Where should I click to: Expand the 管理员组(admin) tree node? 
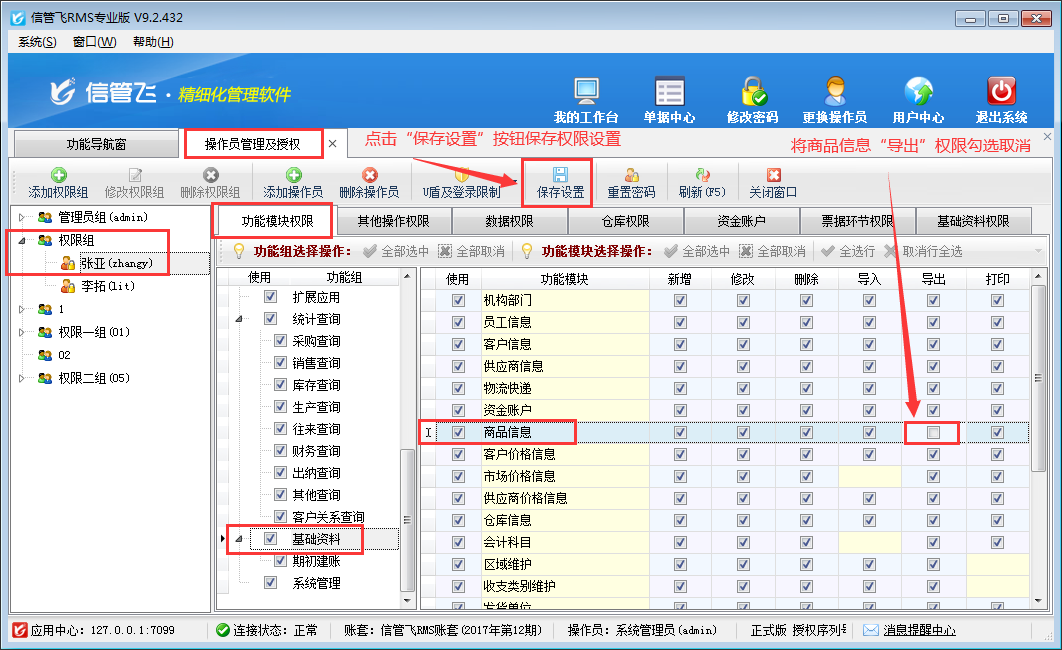click(x=23, y=217)
